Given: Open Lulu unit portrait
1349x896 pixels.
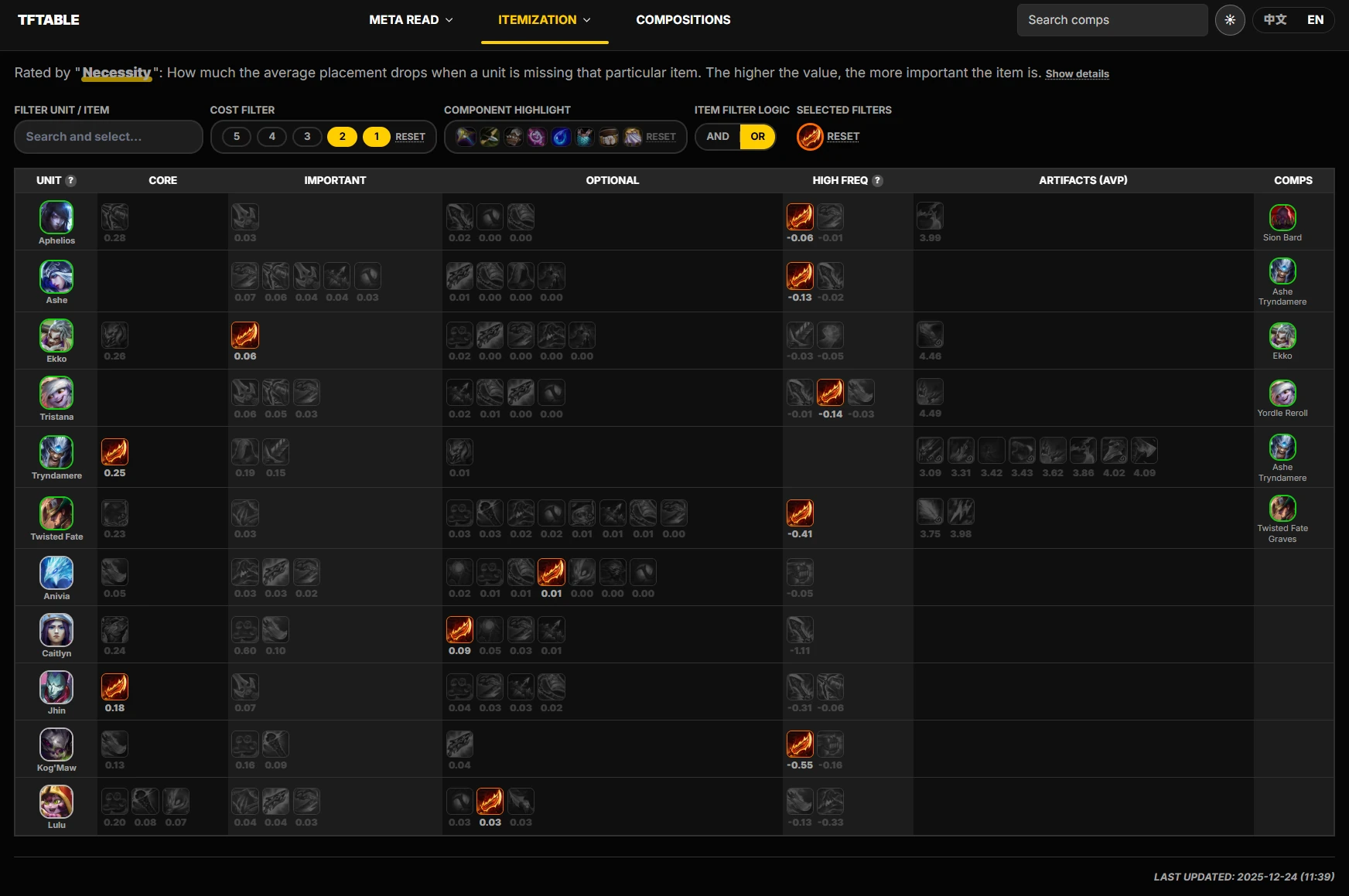Looking at the screenshot, I should [x=56, y=802].
